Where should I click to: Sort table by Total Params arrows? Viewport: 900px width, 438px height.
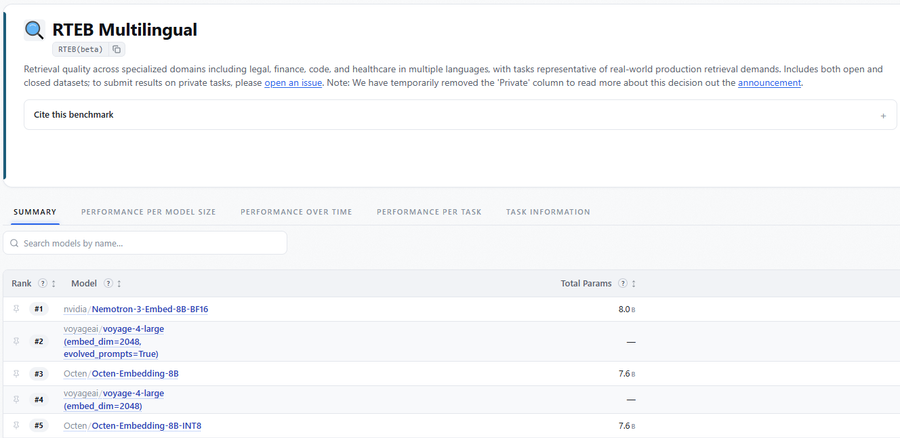[x=634, y=284]
